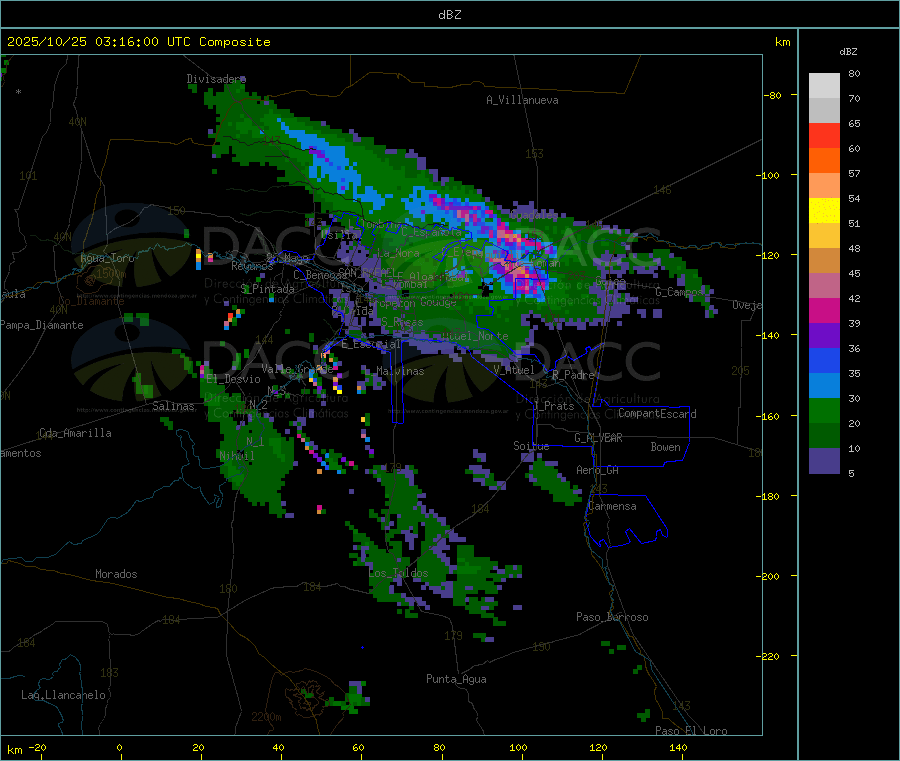The height and width of the screenshot is (761, 900).
Task: Click the 2200m volcano elevation label
Action: [266, 717]
